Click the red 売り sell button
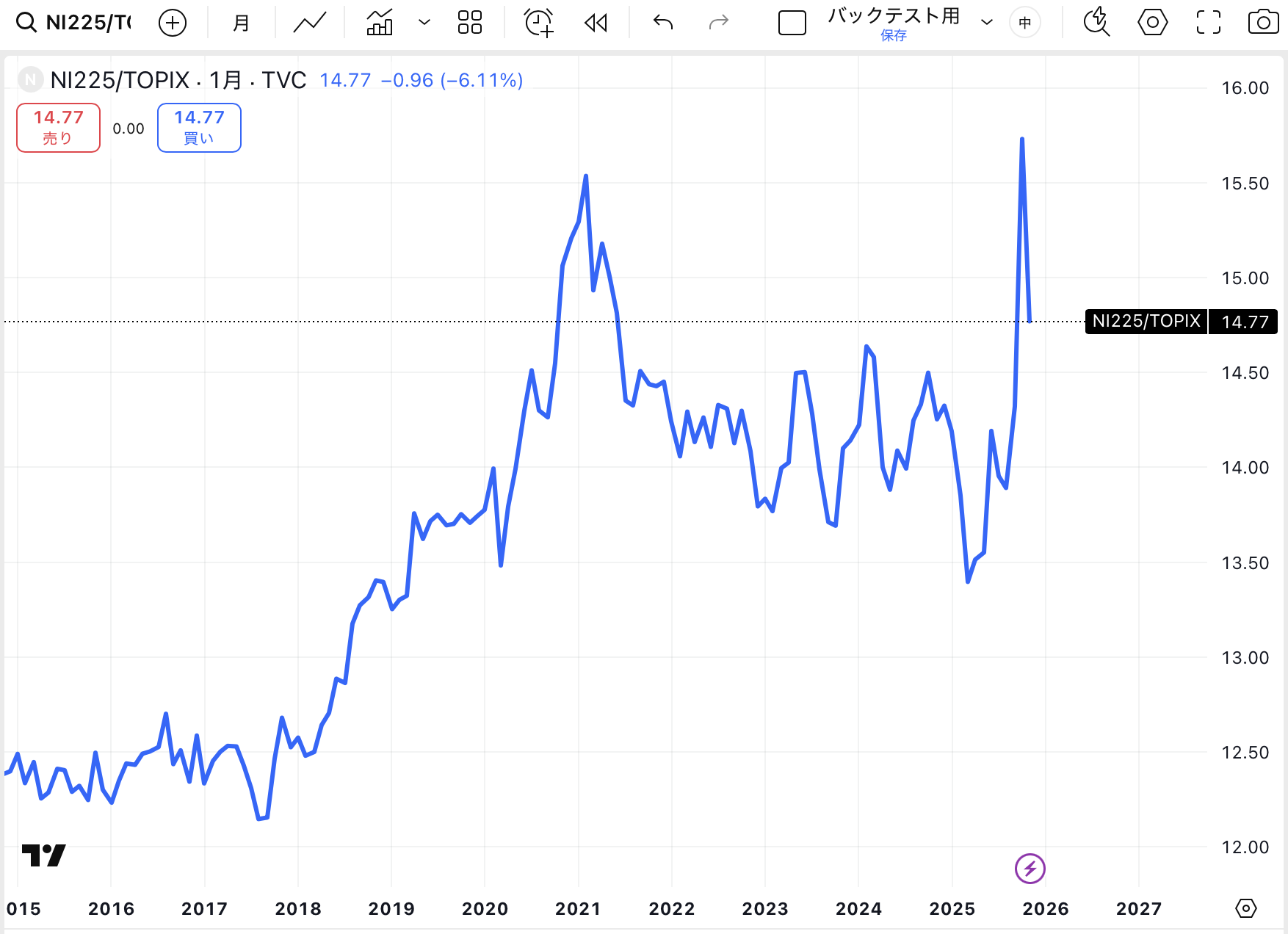The height and width of the screenshot is (934, 1288). (58, 128)
